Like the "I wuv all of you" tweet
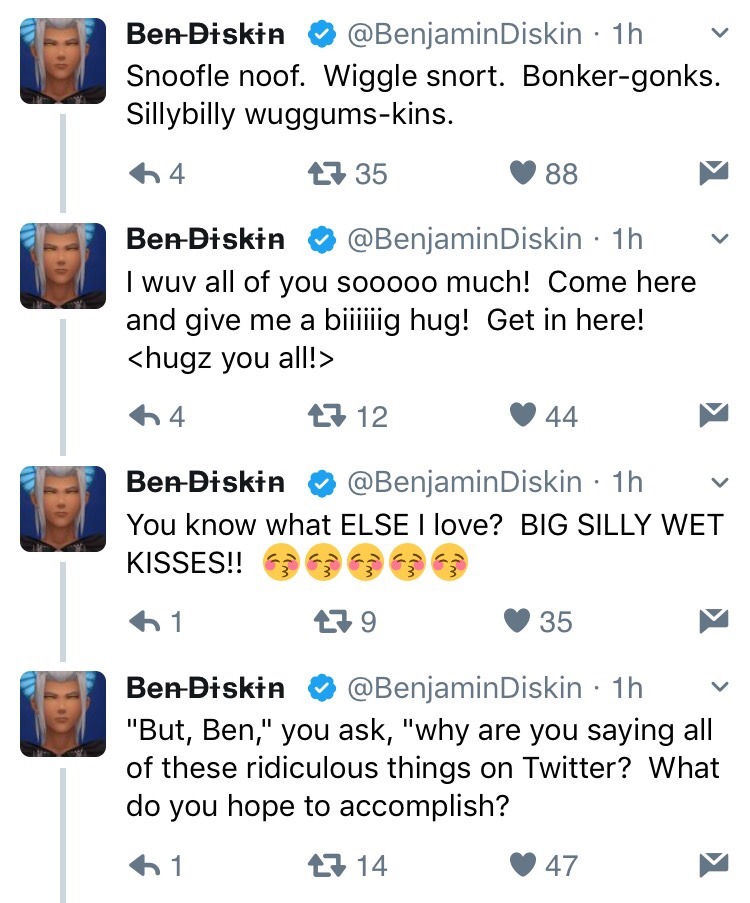Viewport: 750px width, 903px height. click(x=524, y=415)
